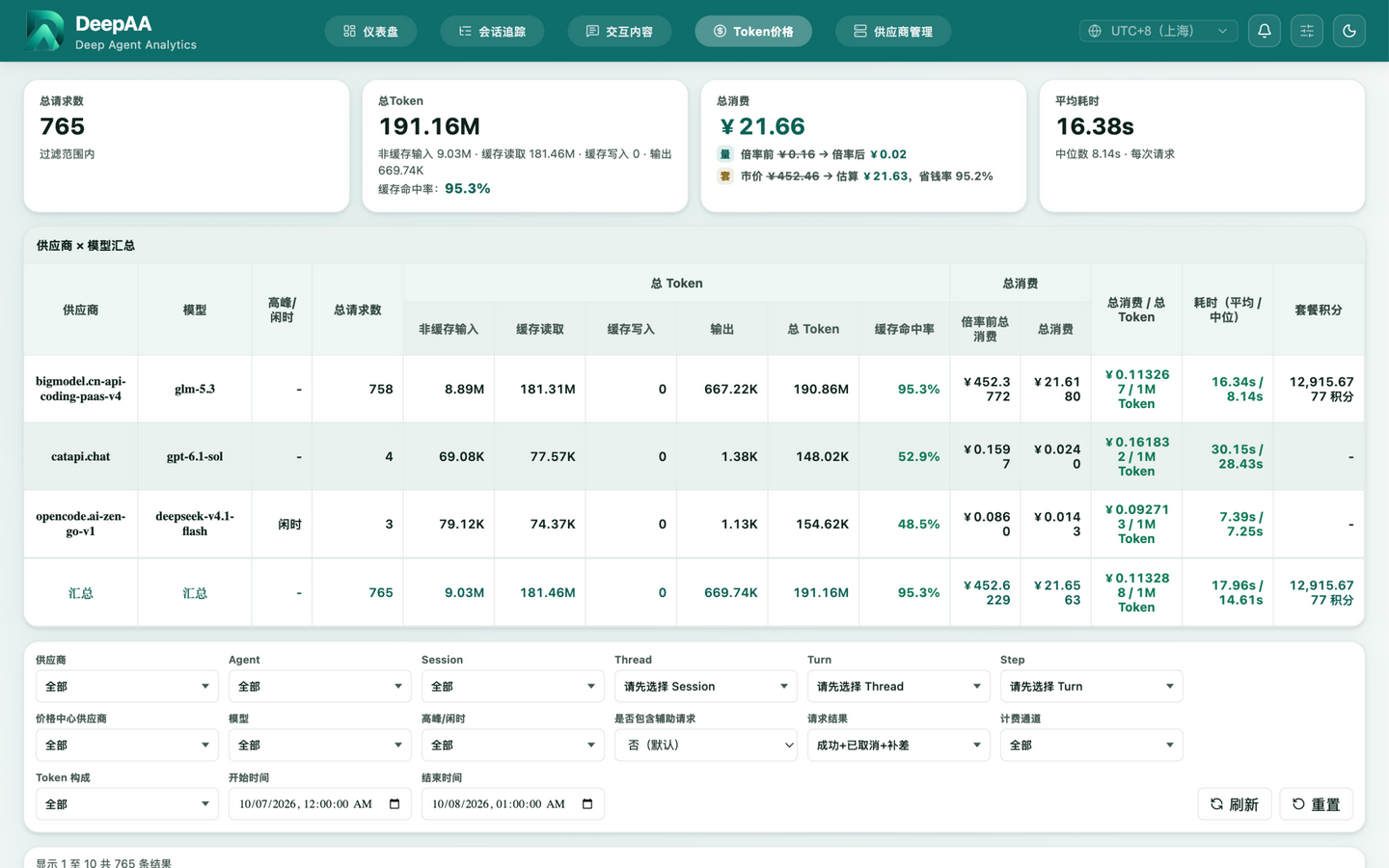Screen dimensions: 1389x868
Task: Switch to 仪表盘 tab
Action: point(370,31)
